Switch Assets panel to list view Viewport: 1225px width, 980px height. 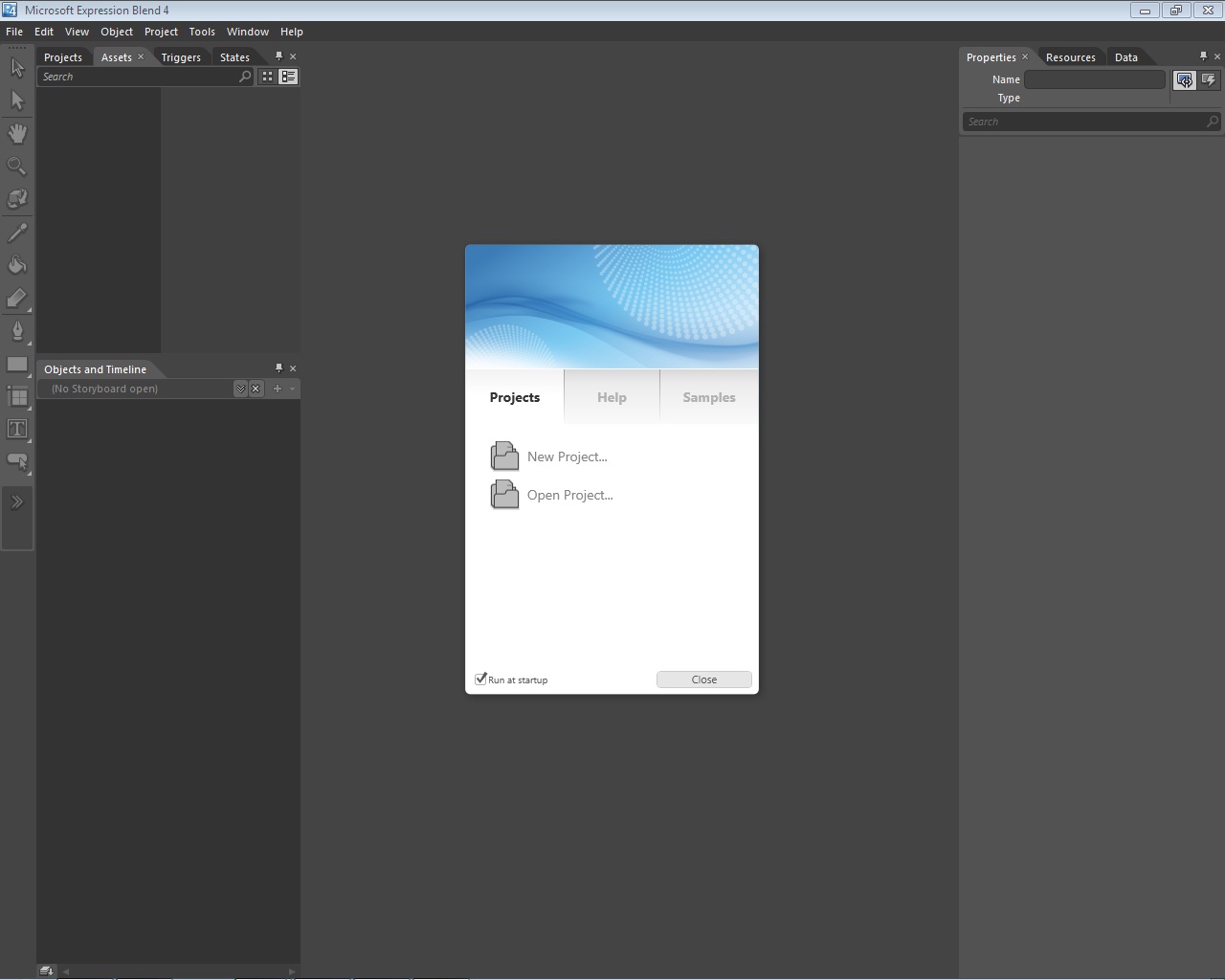coord(288,77)
